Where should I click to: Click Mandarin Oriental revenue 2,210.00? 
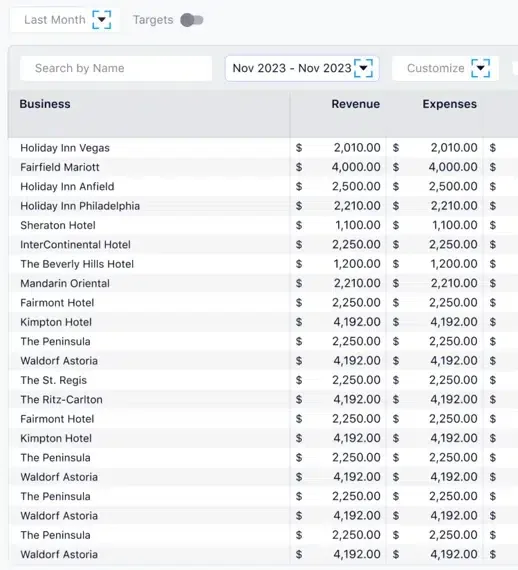coord(357,283)
